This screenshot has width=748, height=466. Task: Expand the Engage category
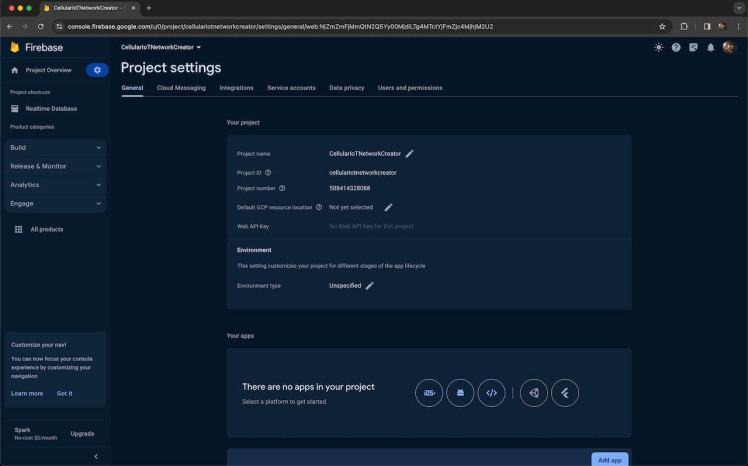(x=55, y=203)
